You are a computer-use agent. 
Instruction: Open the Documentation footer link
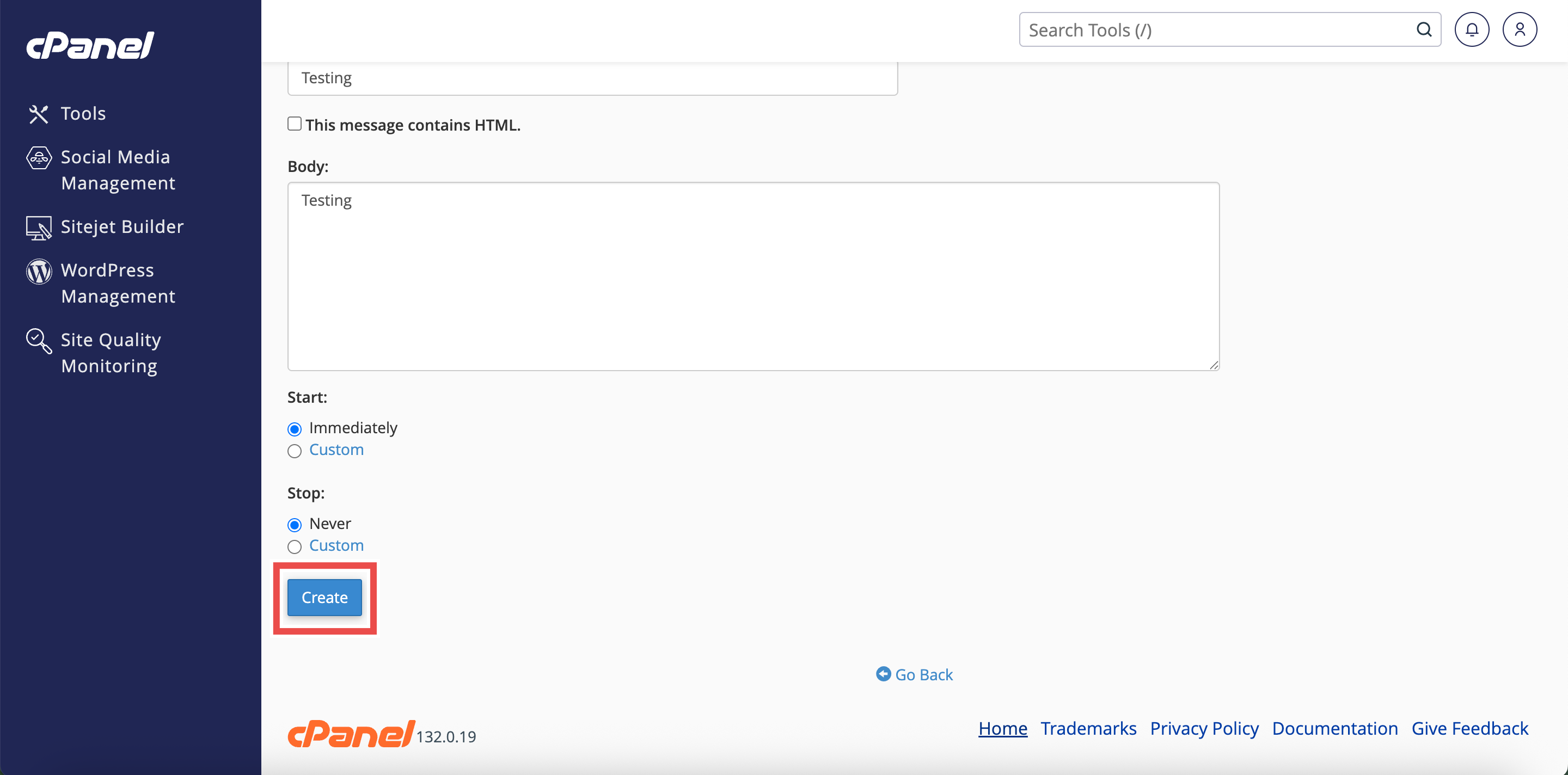[x=1334, y=729]
